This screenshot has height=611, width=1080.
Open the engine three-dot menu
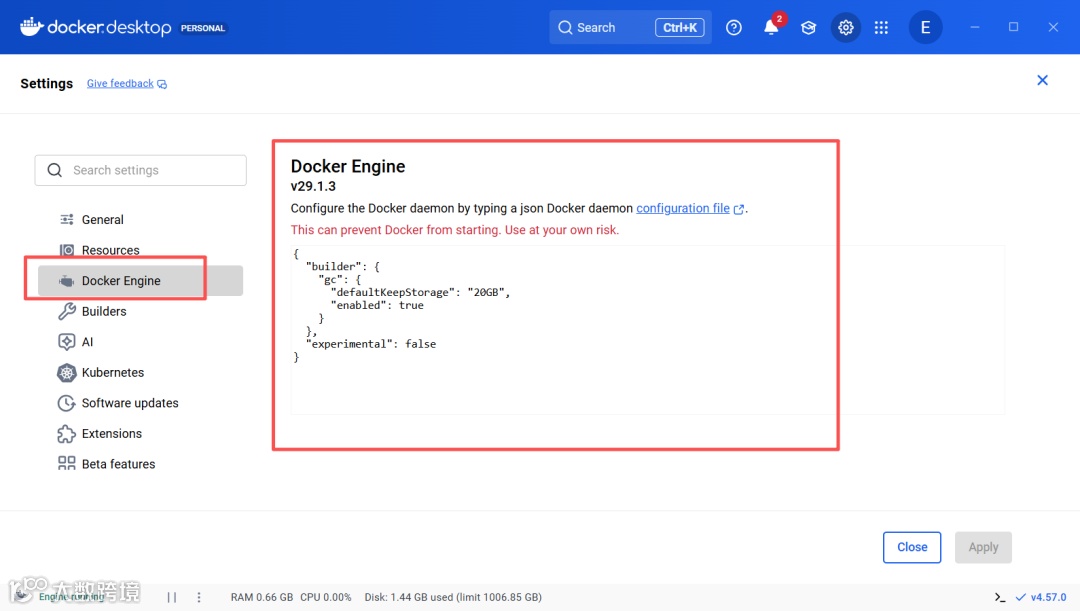(x=199, y=597)
